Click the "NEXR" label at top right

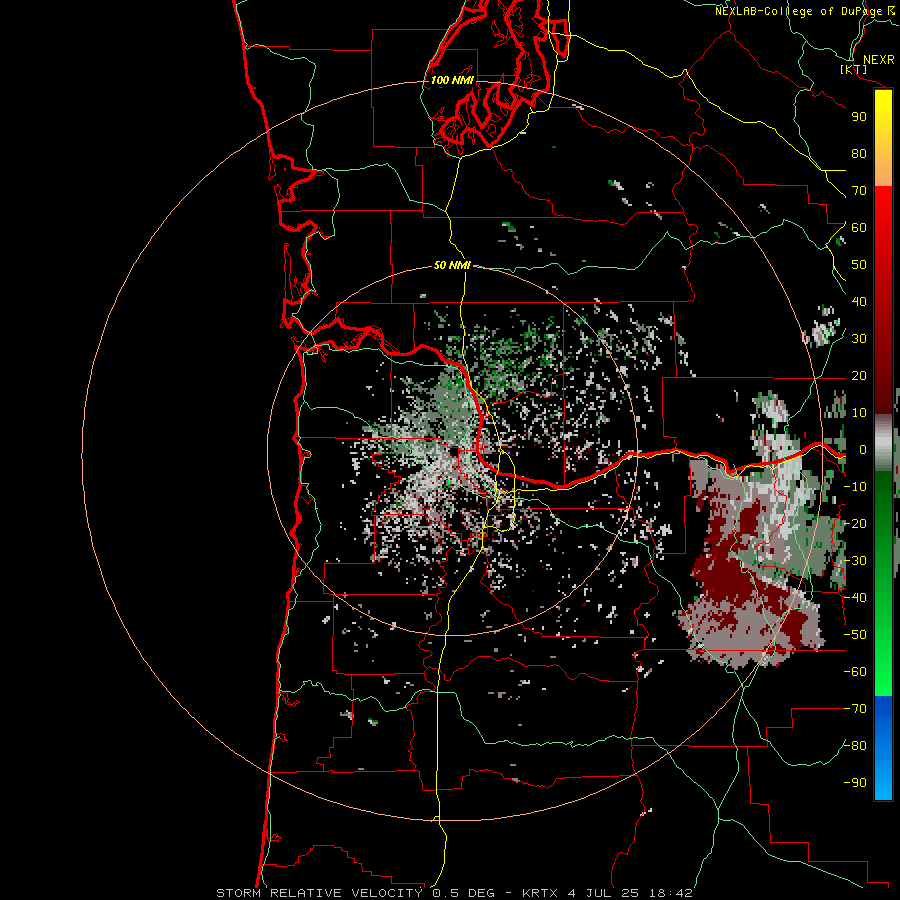pos(878,60)
